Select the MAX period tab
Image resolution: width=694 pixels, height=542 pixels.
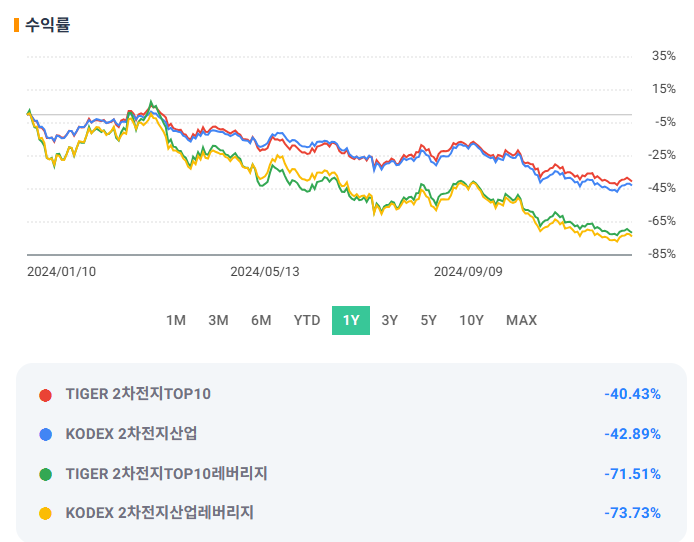(521, 320)
